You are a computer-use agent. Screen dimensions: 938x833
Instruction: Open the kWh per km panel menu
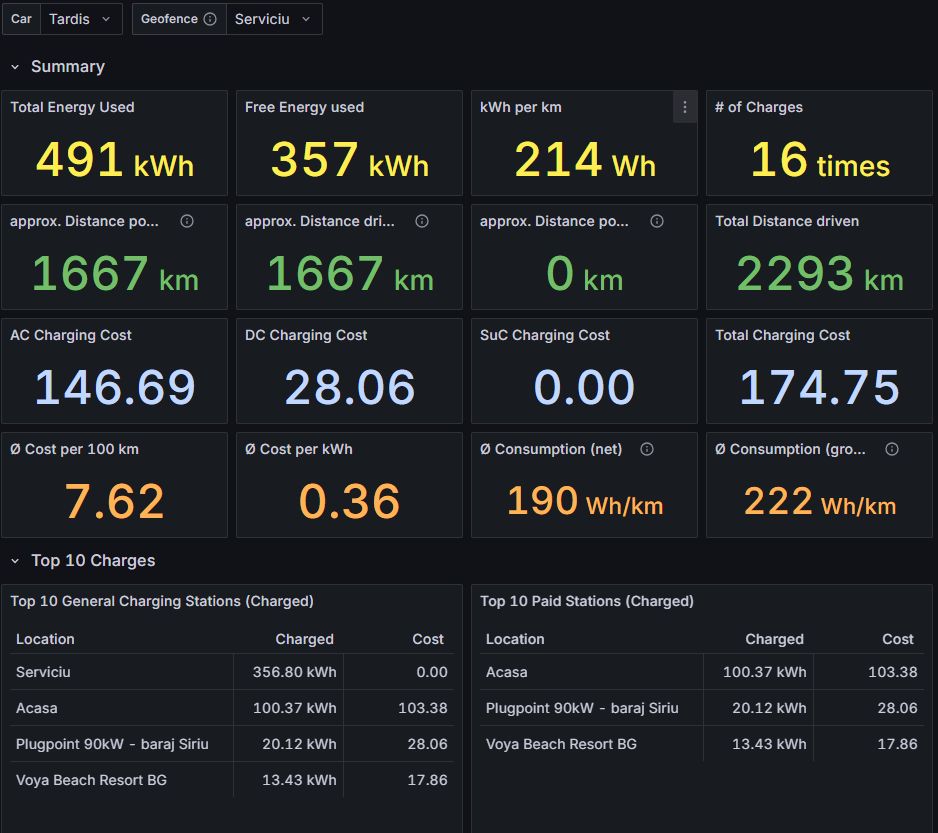click(684, 108)
